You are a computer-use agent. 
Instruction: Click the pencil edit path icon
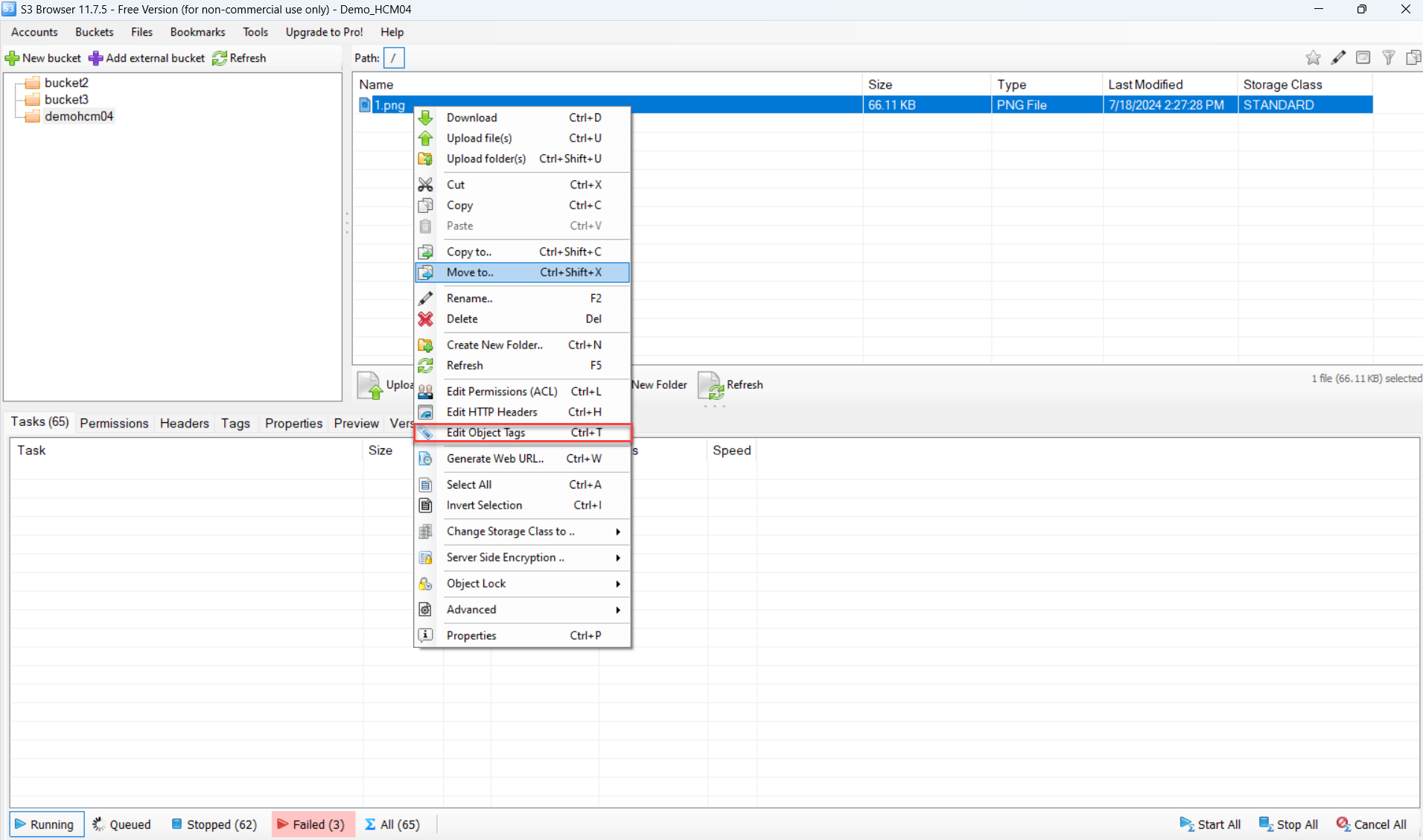[x=1338, y=58]
